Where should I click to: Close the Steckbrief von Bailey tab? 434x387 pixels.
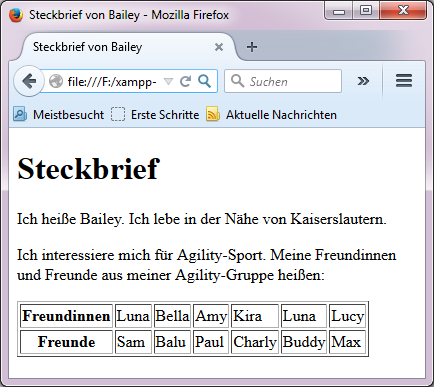(219, 47)
